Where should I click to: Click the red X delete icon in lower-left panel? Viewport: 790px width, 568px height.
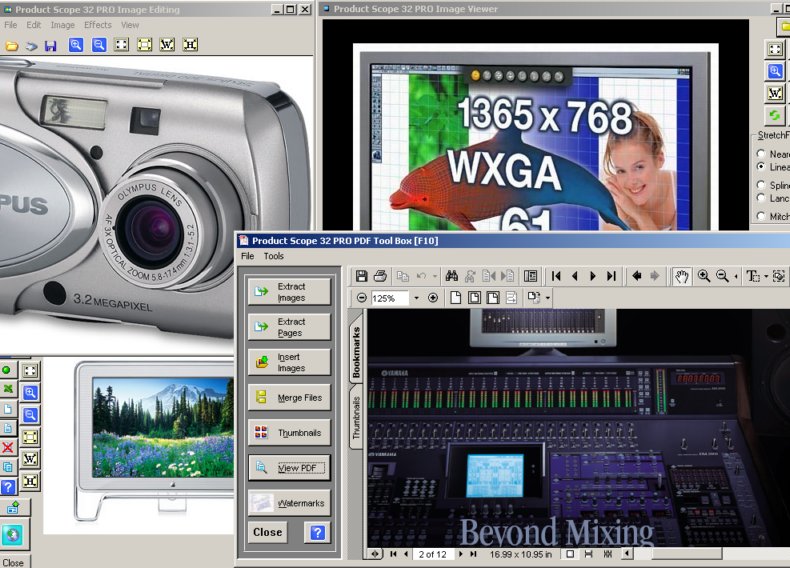tap(8, 448)
